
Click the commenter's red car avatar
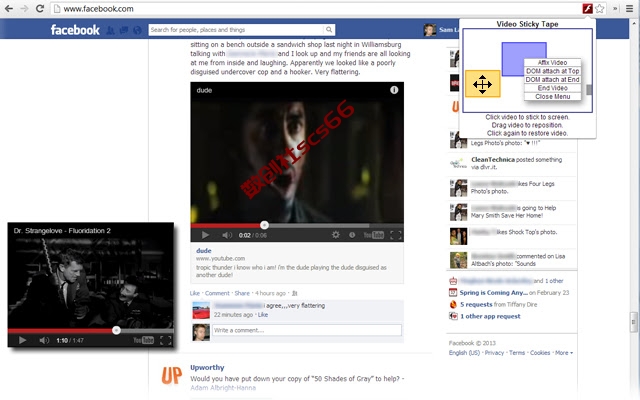pos(201,311)
